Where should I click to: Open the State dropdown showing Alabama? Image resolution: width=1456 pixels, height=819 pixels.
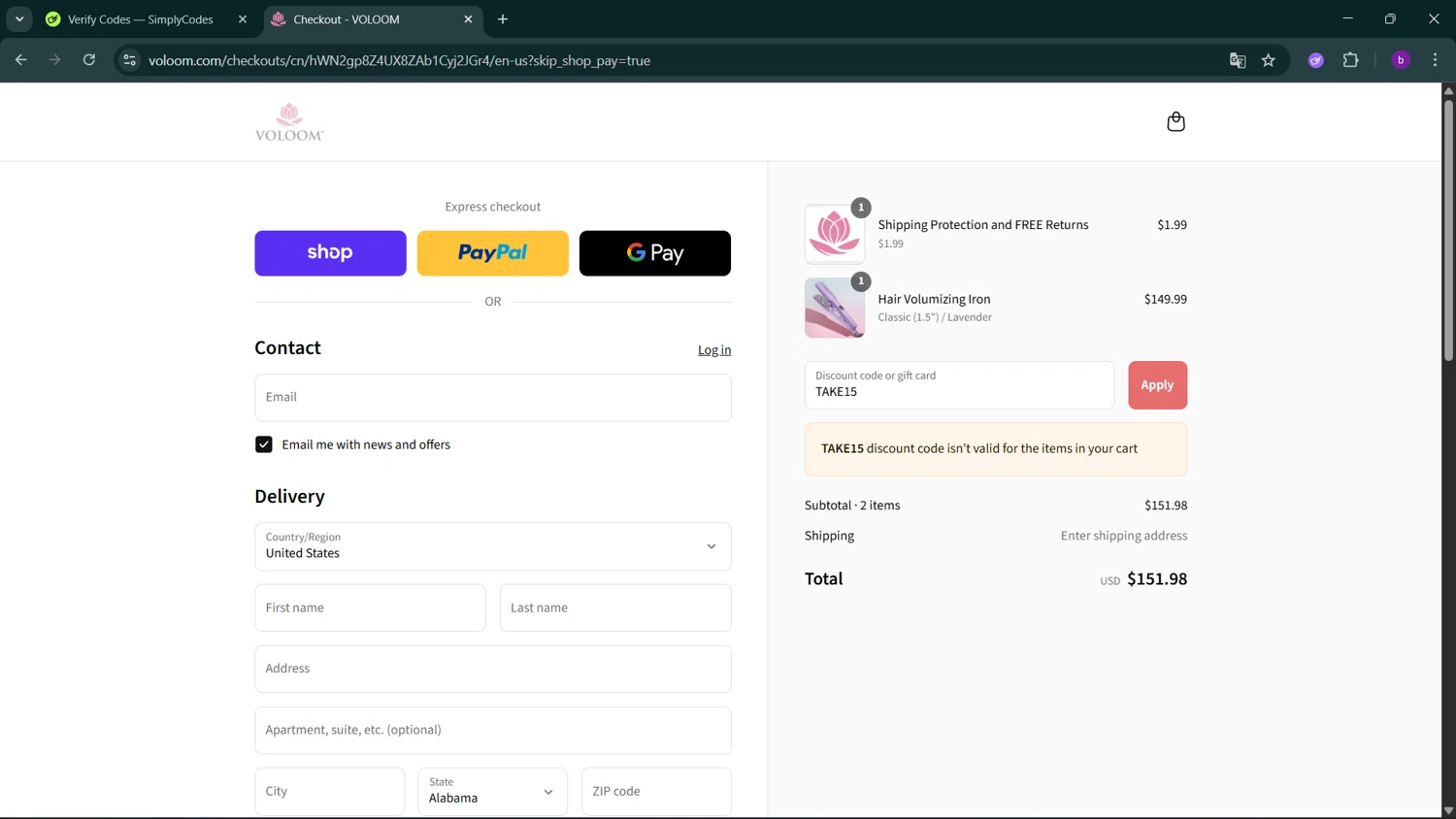point(493,791)
